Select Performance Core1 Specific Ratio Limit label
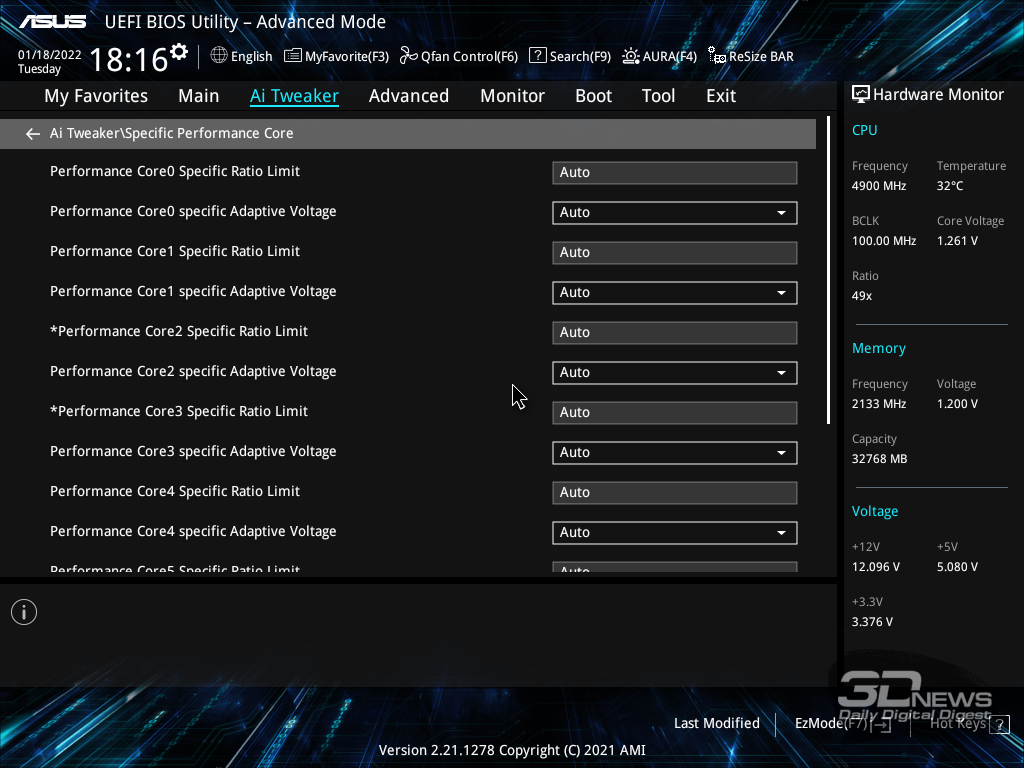The width and height of the screenshot is (1024, 768). pyautogui.click(x=175, y=251)
